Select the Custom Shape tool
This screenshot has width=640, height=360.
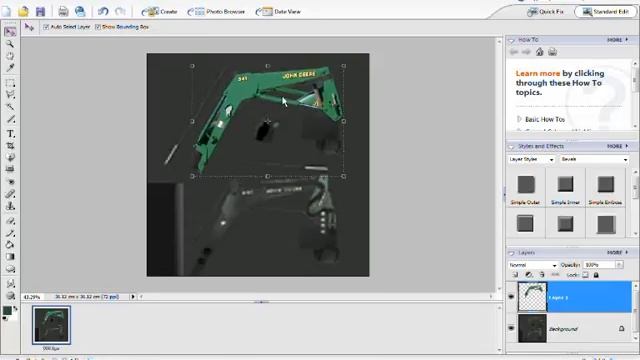click(x=10, y=269)
